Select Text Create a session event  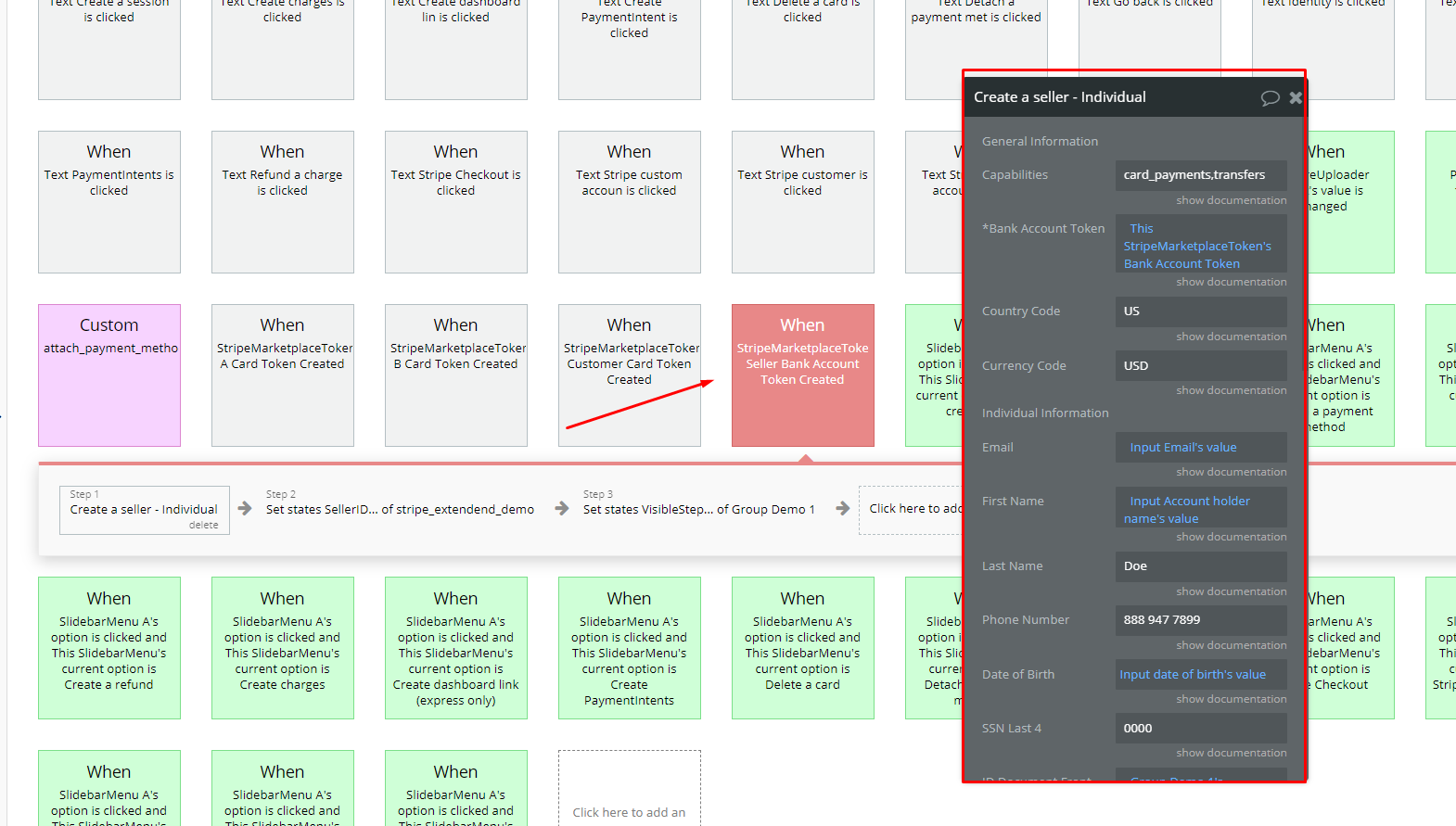109,49
